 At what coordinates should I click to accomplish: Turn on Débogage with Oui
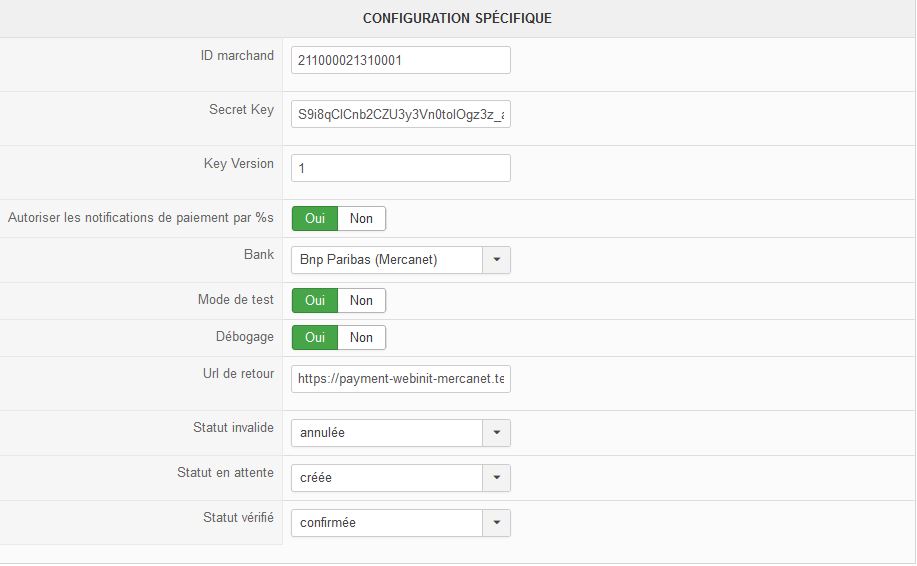point(314,338)
